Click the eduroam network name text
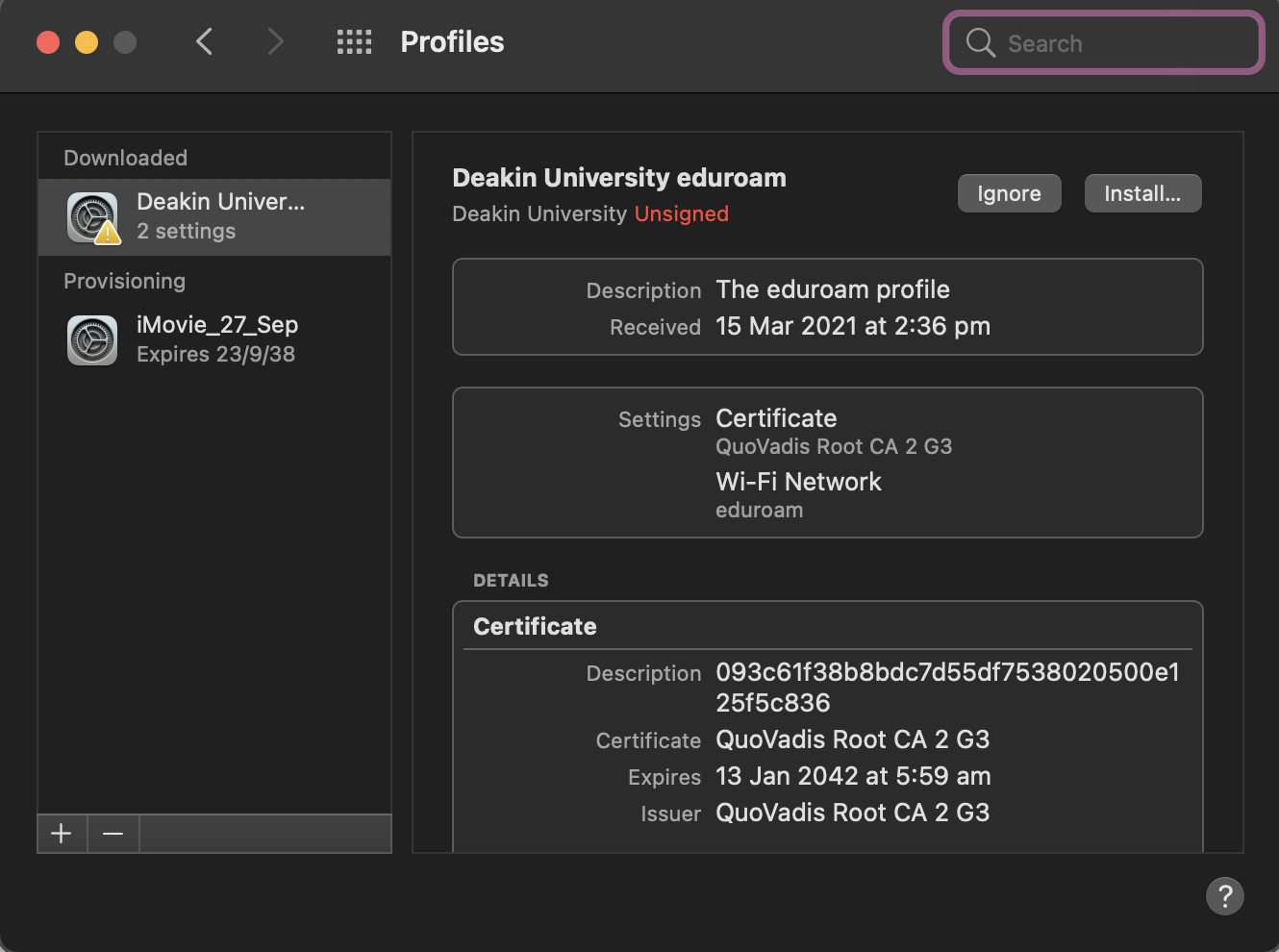Screen dimensions: 1279x952 pos(759,511)
